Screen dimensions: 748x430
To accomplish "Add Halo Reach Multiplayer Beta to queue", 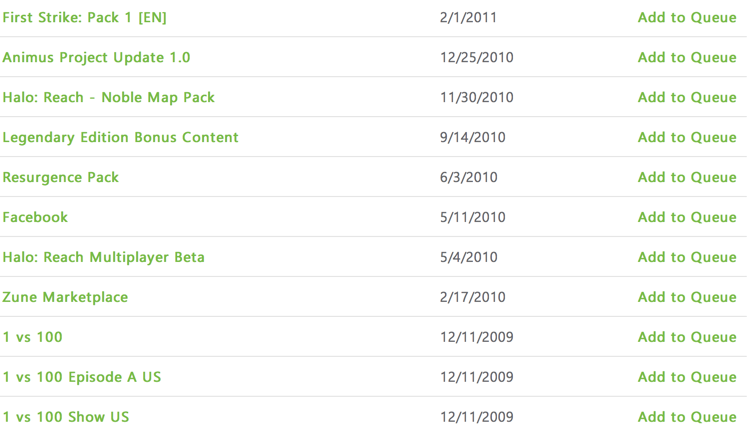I will click(x=687, y=257).
